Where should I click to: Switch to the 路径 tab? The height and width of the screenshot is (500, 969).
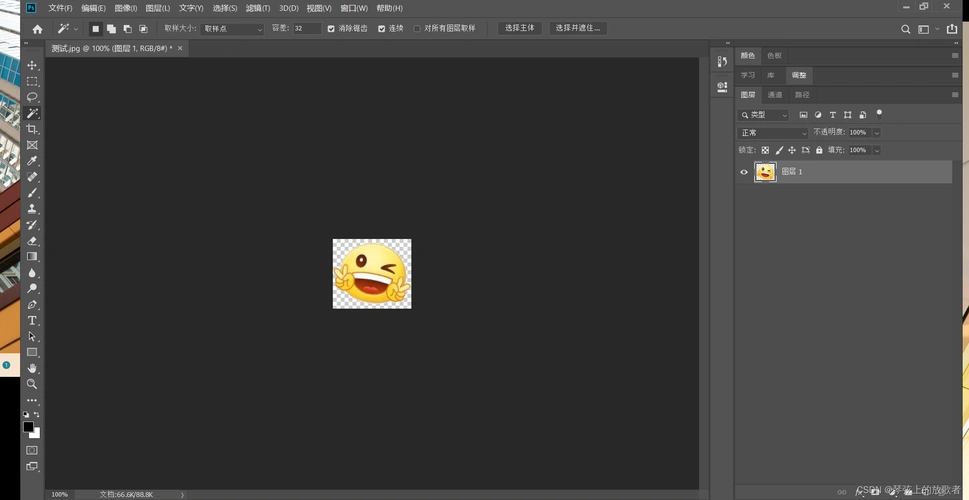click(x=802, y=95)
